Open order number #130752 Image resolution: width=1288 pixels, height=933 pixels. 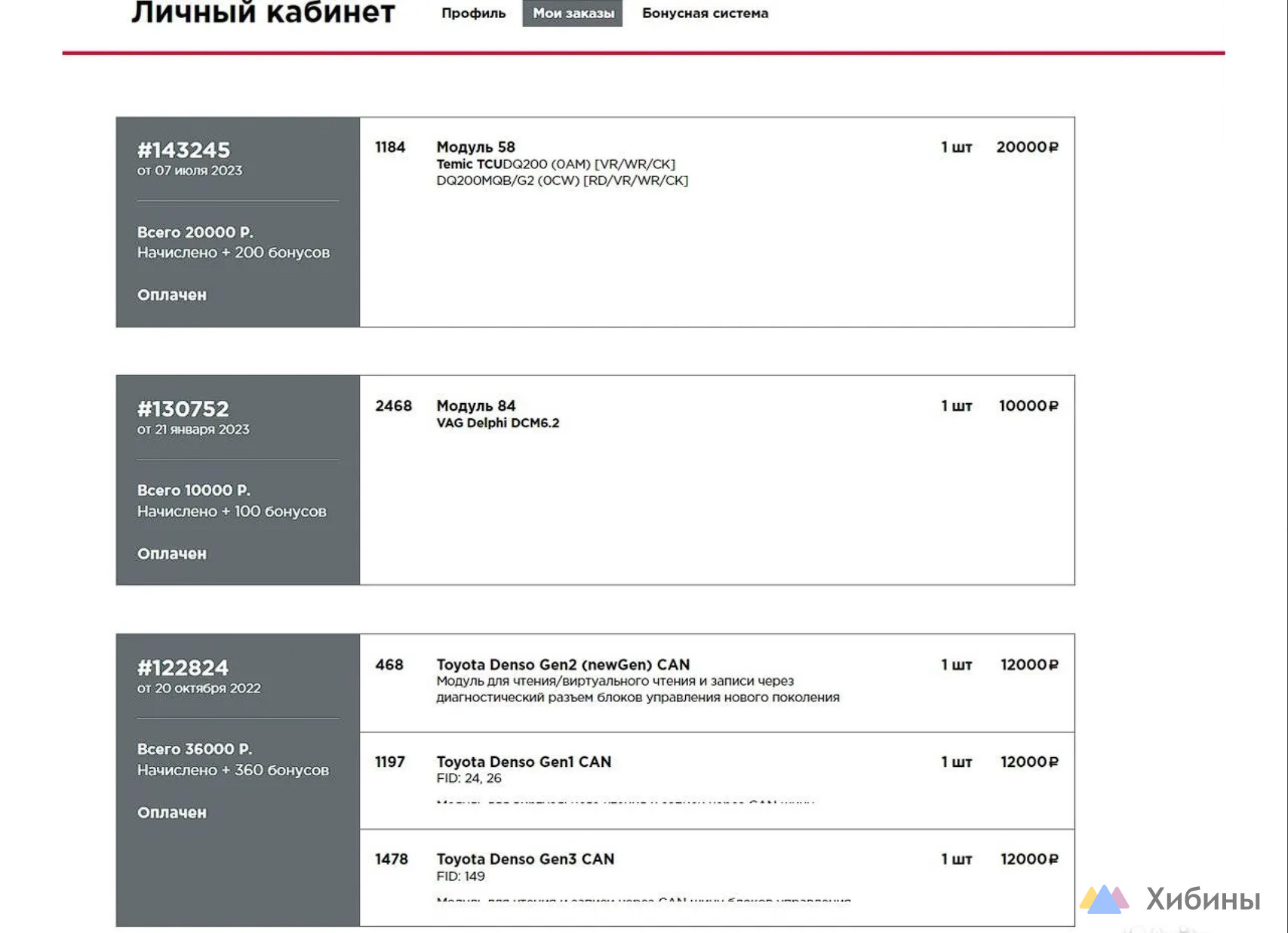[x=183, y=408]
